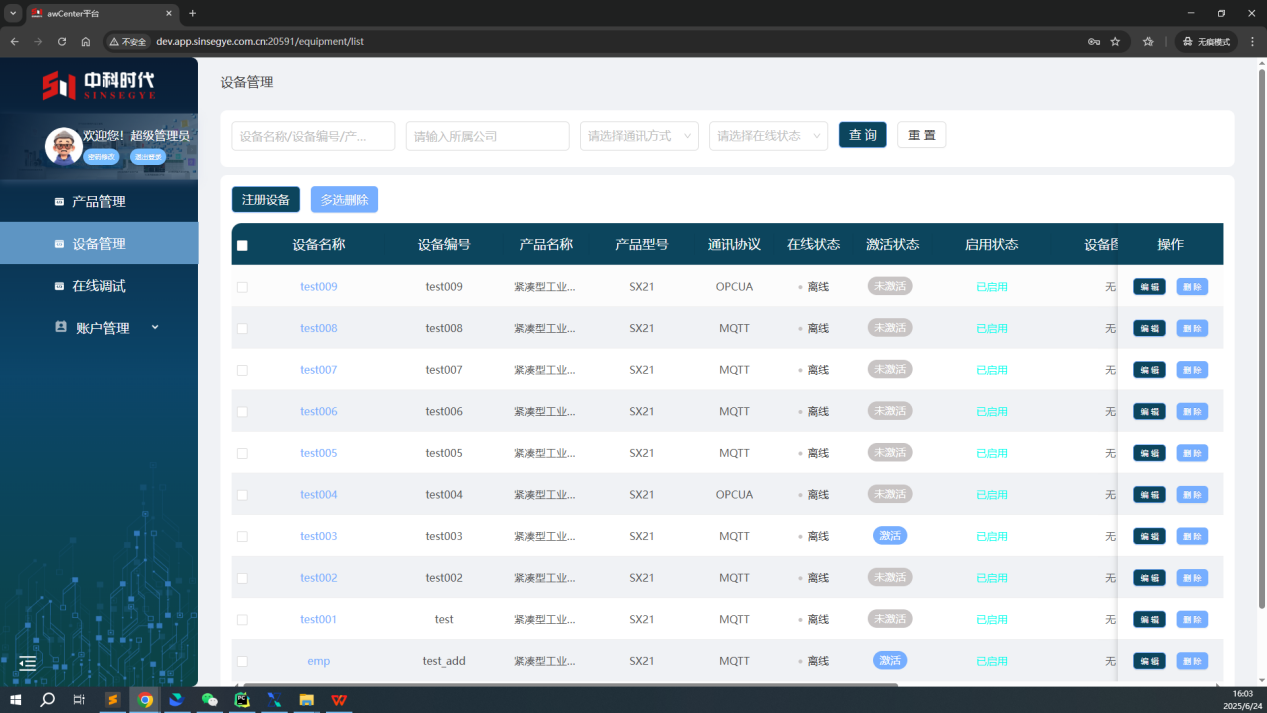Open the 请选择通讯方式 dropdown
Image resolution: width=1267 pixels, height=713 pixels.
point(639,136)
